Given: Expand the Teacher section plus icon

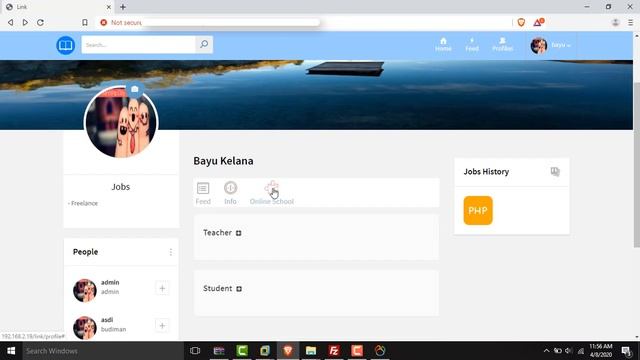Looking at the screenshot, I should (239, 233).
